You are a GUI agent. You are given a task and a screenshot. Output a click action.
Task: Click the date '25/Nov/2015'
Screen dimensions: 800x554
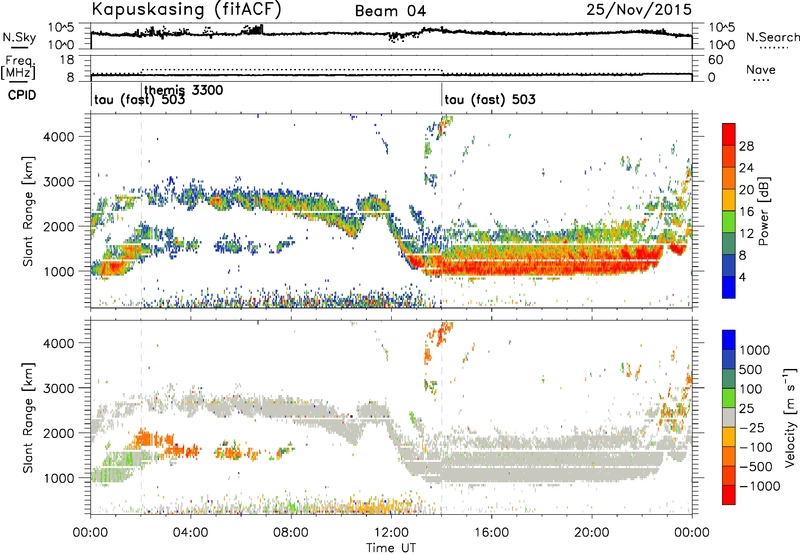pyautogui.click(x=639, y=10)
